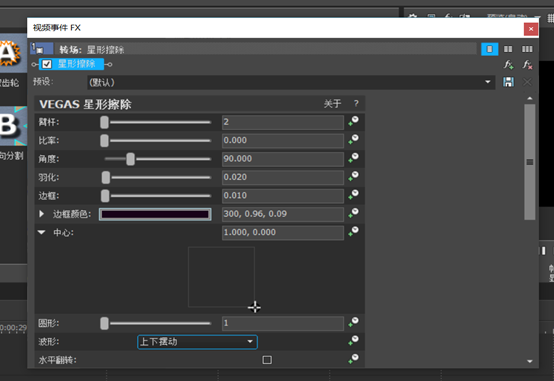Remove selected plug-in FX icon
Viewport: 554px width, 381px height.
click(527, 65)
